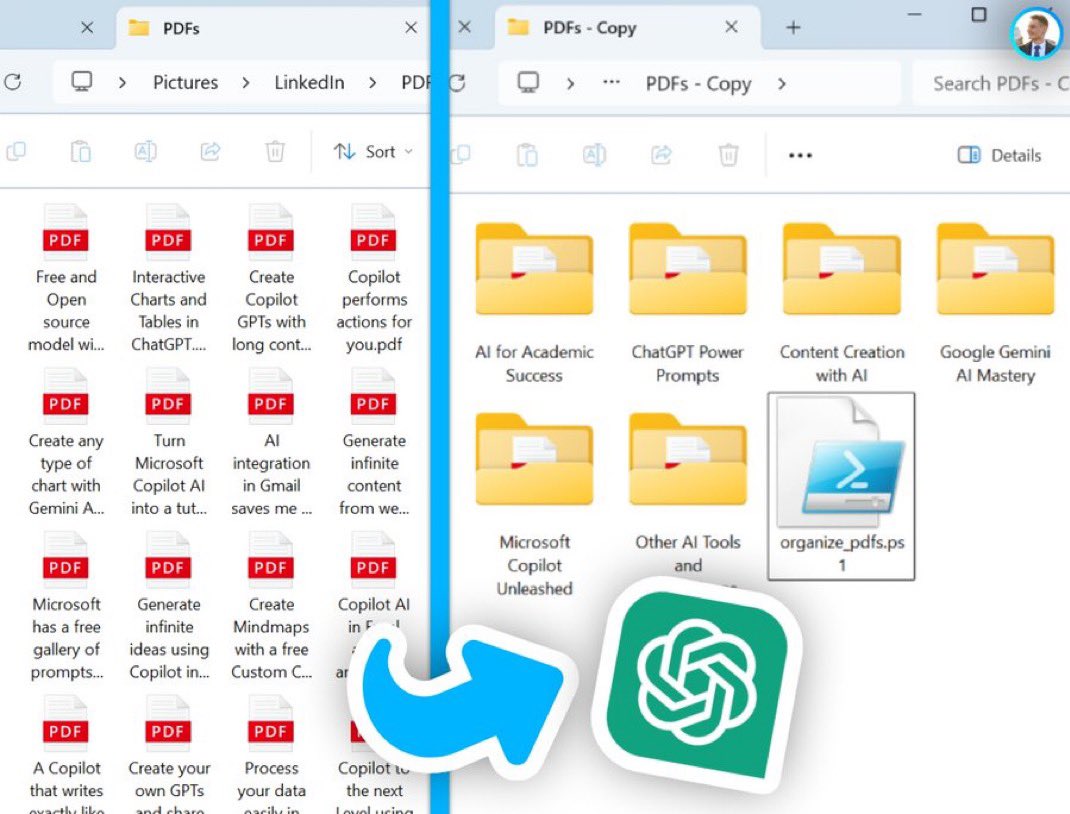
Task: Select AI for Academic Success folder
Action: click(534, 304)
